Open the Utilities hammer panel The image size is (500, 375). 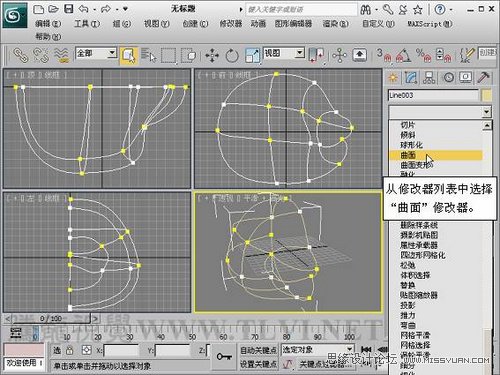[x=483, y=77]
